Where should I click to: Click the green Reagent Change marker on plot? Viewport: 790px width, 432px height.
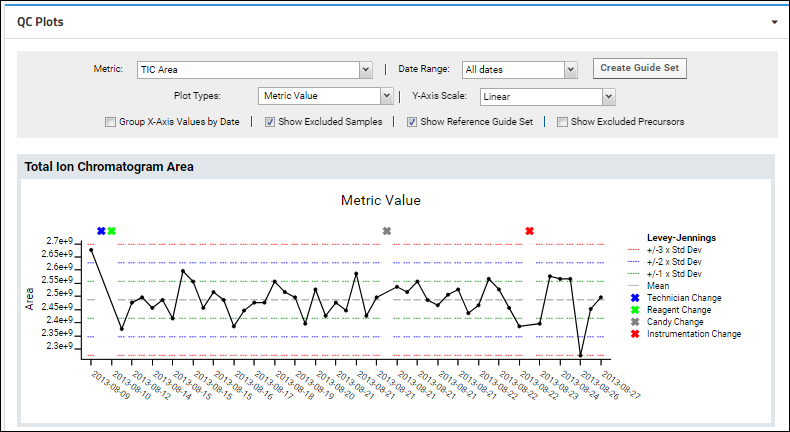click(x=112, y=231)
